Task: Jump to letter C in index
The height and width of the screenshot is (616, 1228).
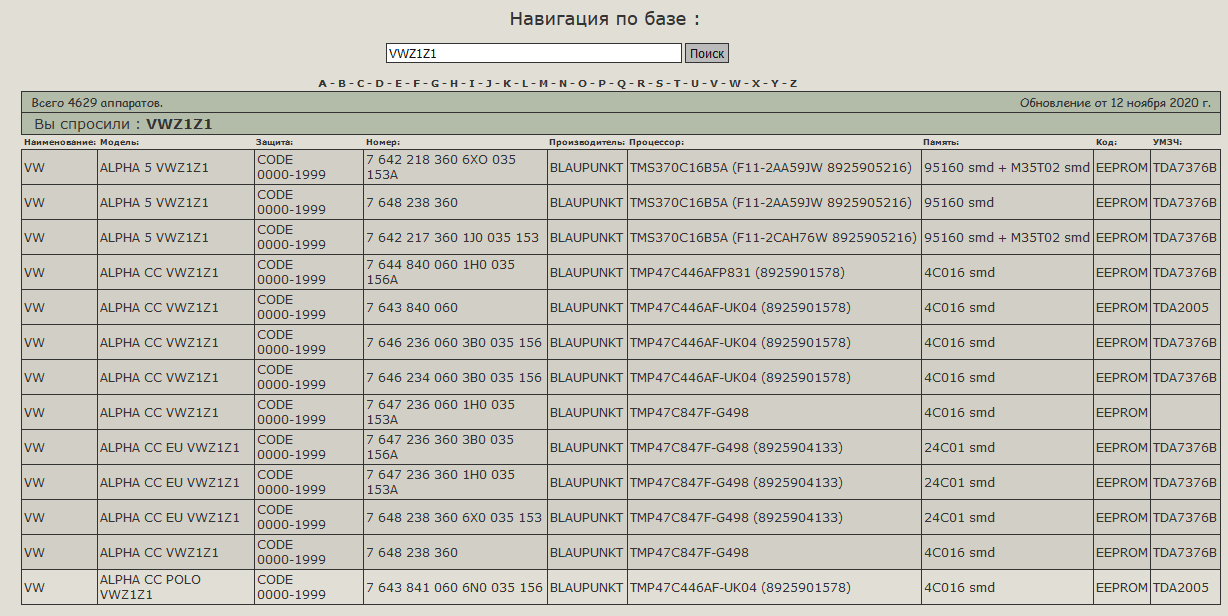Action: [x=361, y=83]
